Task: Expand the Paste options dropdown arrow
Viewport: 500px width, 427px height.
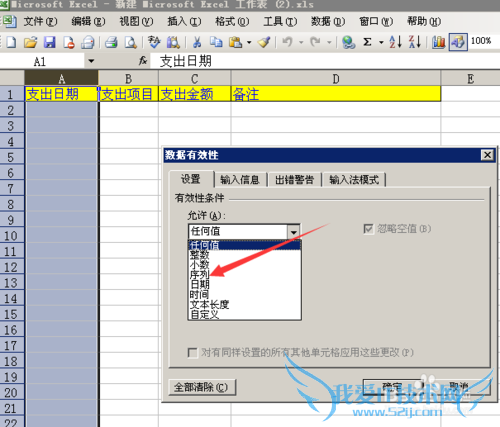Action: click(x=249, y=43)
